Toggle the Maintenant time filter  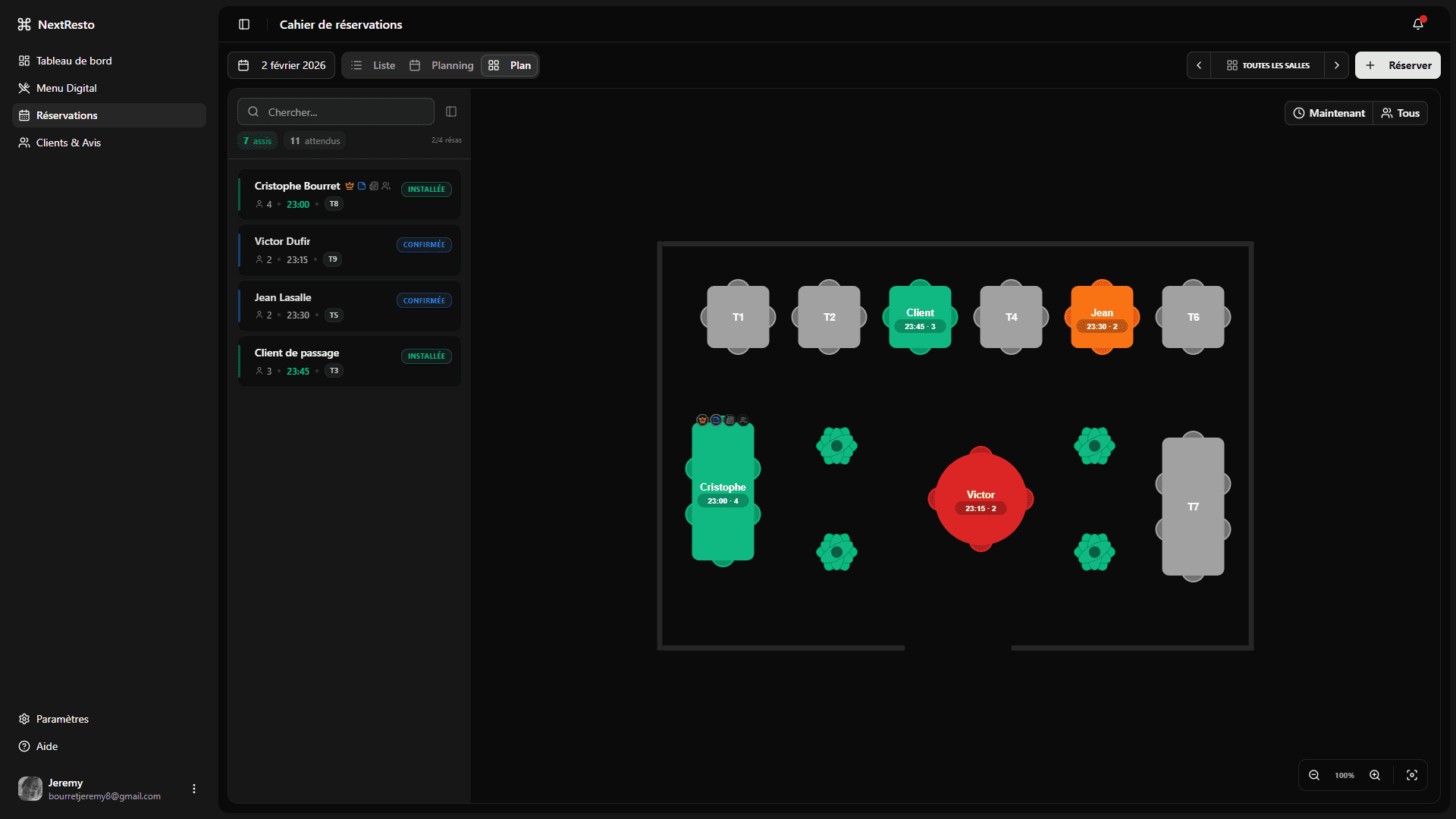(x=1329, y=112)
